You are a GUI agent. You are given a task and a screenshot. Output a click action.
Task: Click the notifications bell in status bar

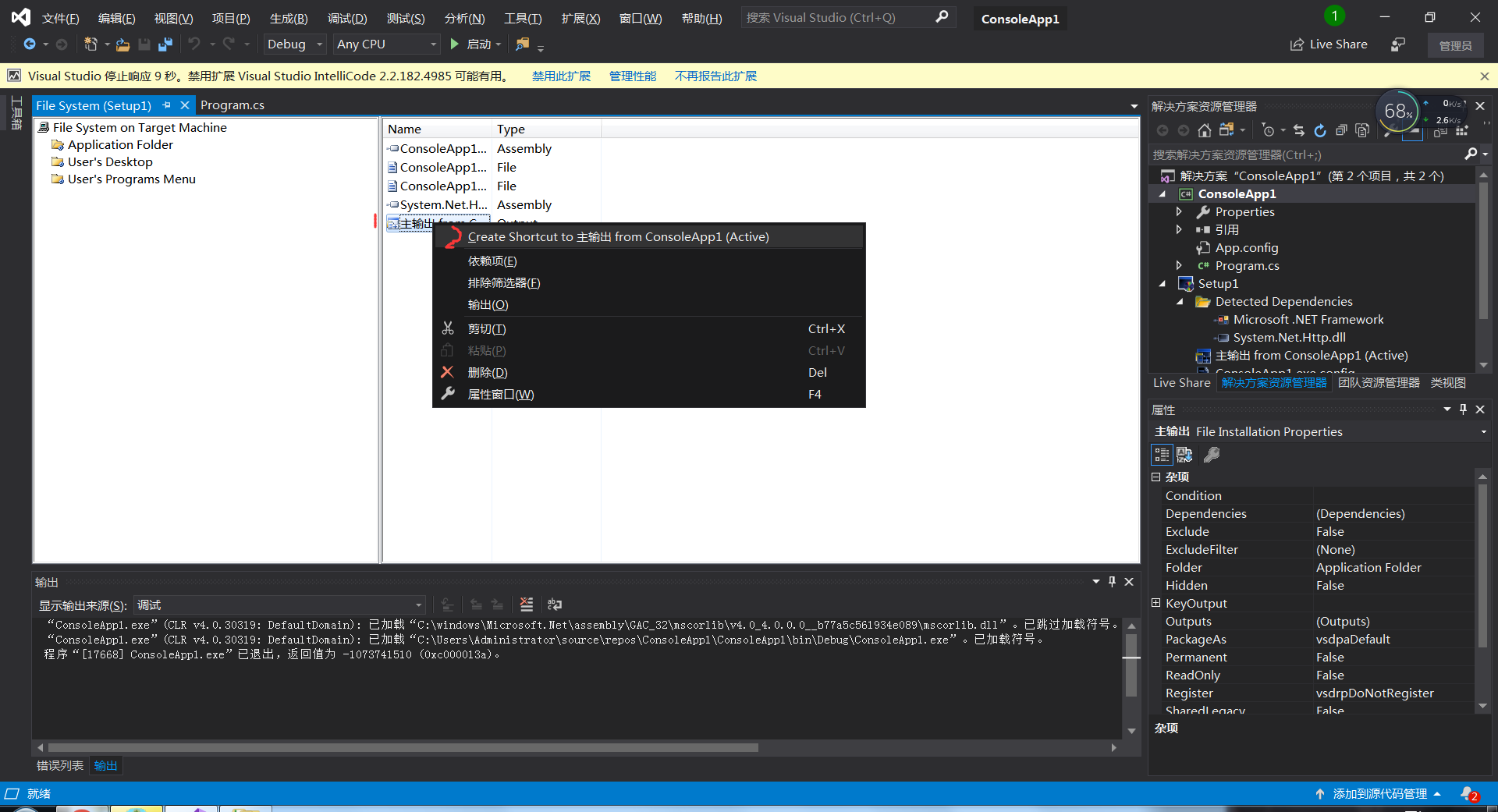click(1469, 794)
